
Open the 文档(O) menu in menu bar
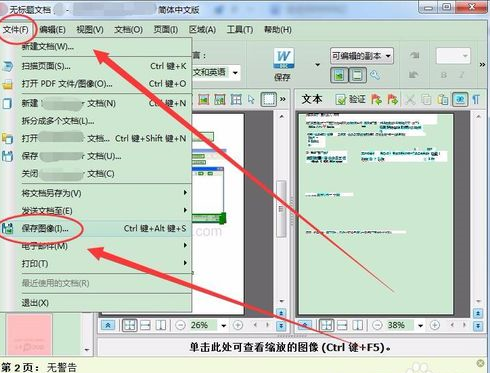tap(128, 30)
